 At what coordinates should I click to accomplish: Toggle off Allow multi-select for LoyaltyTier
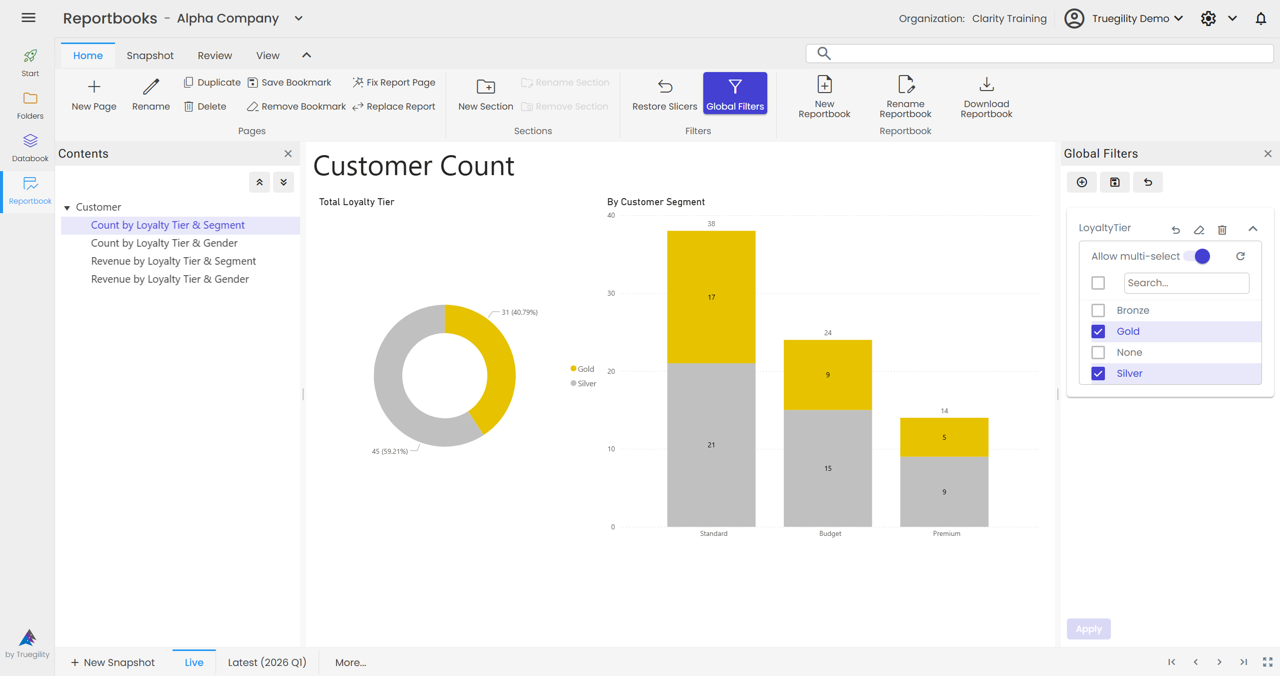[1202, 256]
